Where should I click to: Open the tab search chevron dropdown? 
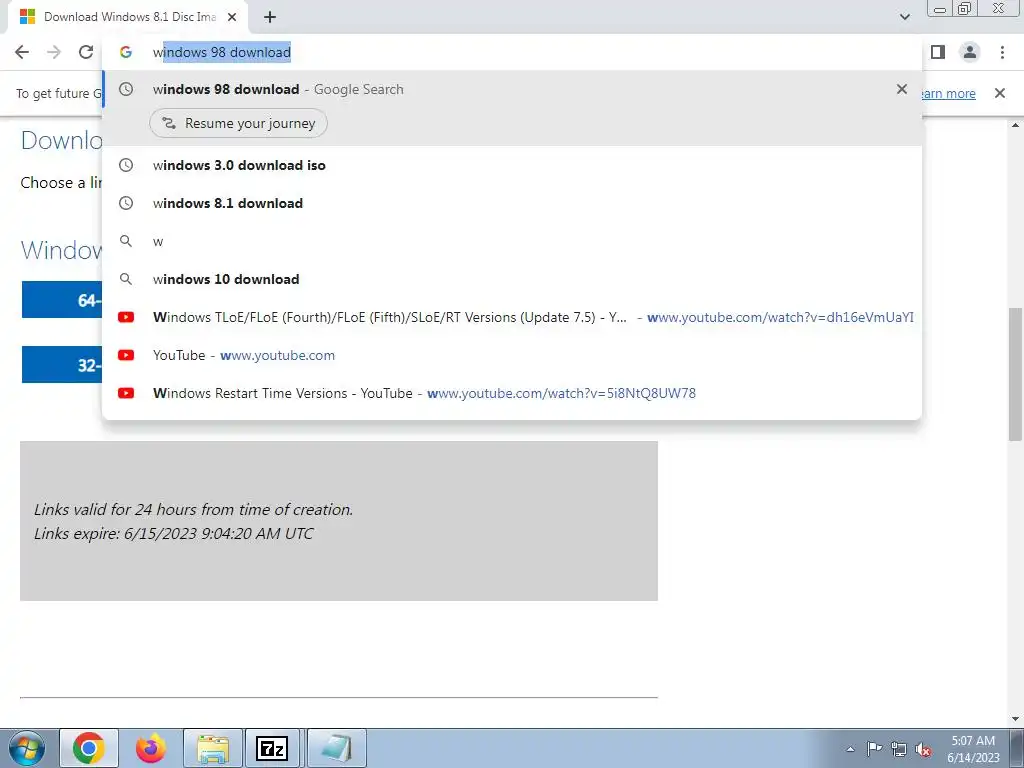click(x=904, y=17)
